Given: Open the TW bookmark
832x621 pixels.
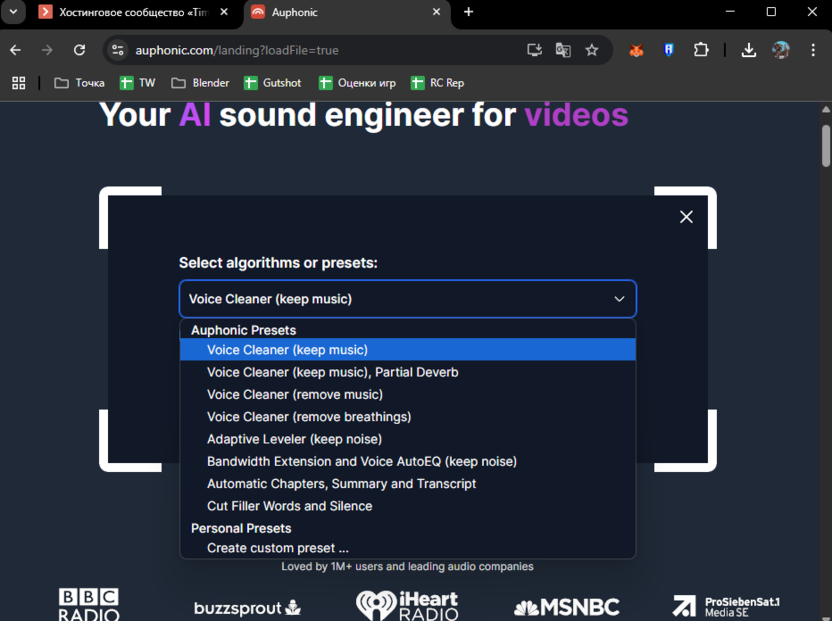Looking at the screenshot, I should (x=137, y=83).
